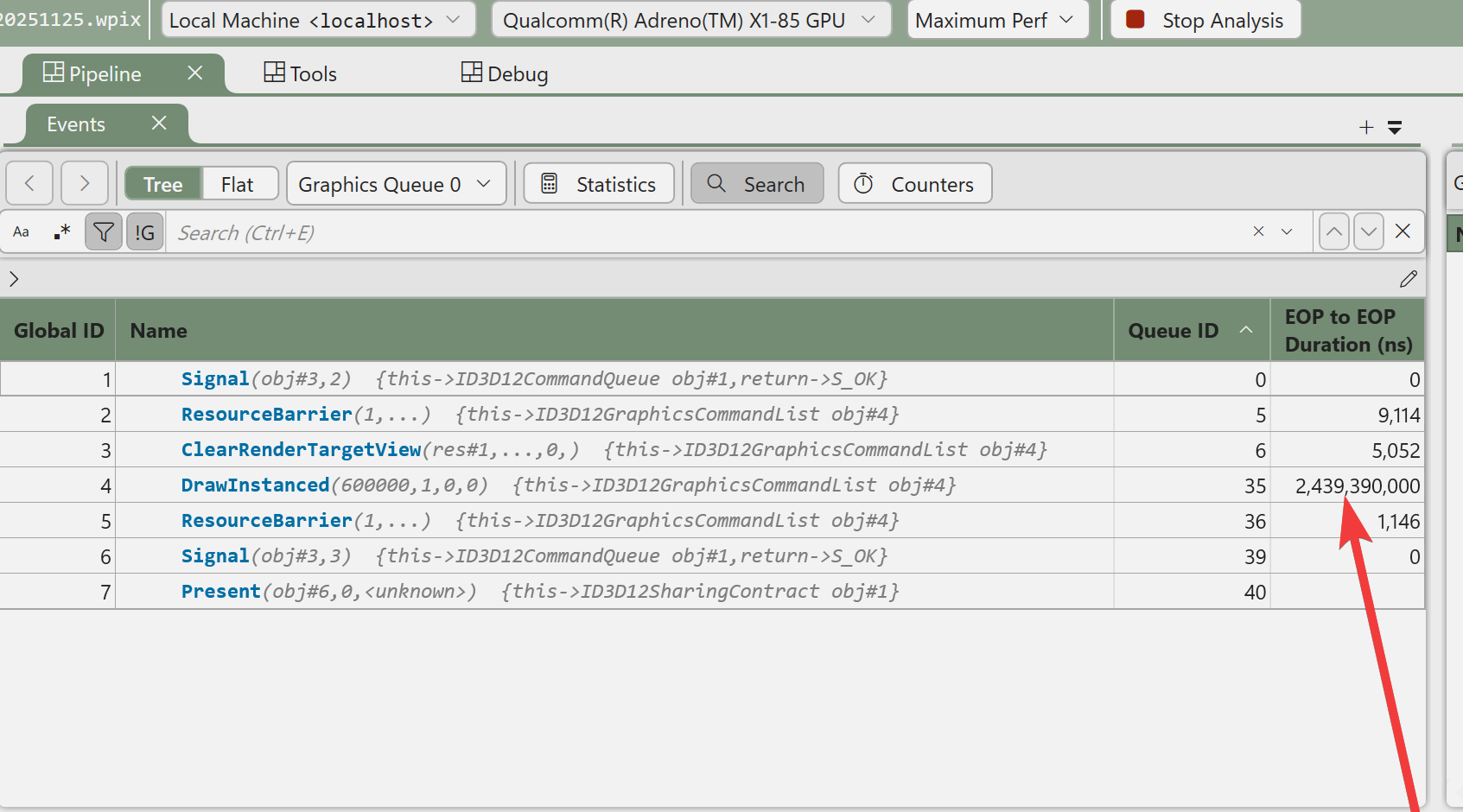The width and height of the screenshot is (1463, 812).
Task: Click the pencil edit icon
Action: click(x=1408, y=279)
